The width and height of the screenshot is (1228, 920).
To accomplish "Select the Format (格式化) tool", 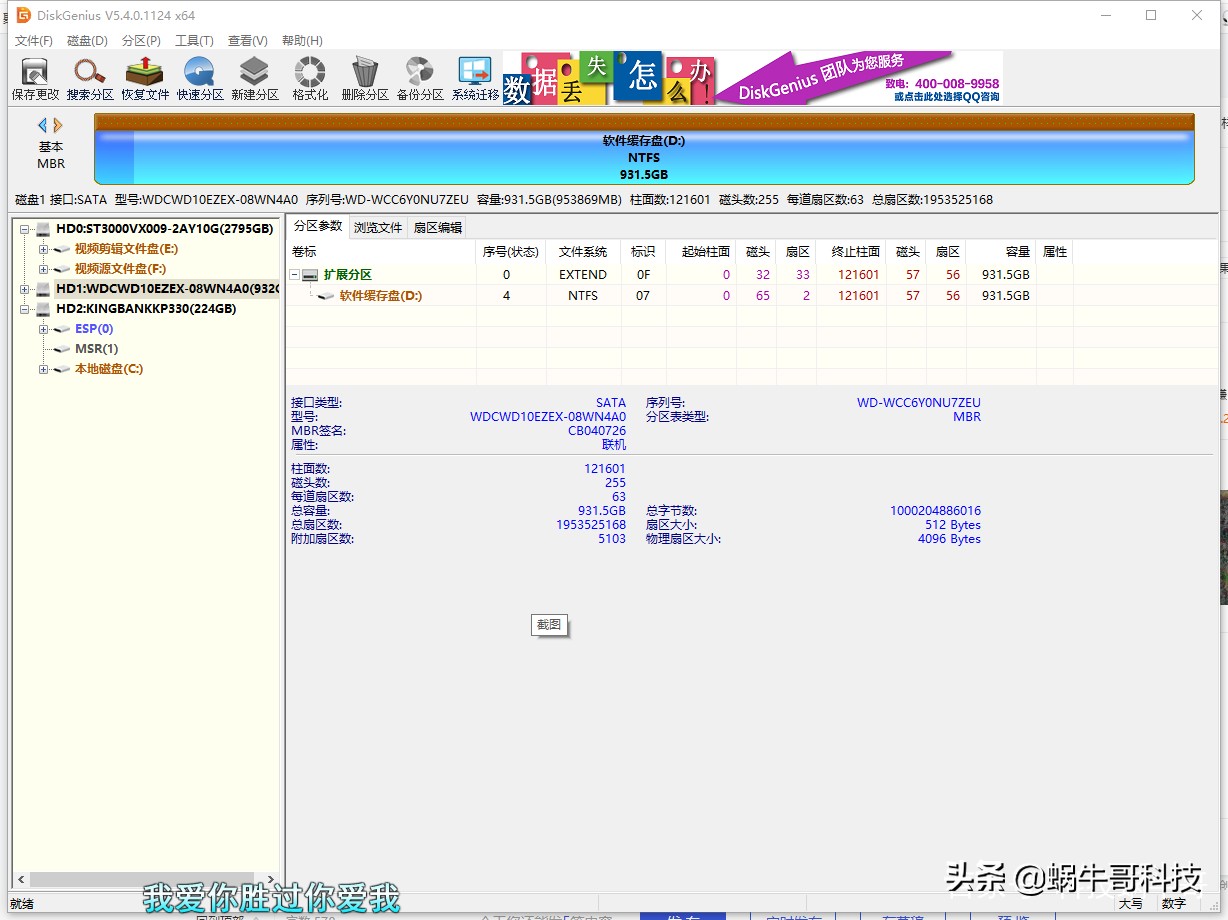I will pos(310,79).
